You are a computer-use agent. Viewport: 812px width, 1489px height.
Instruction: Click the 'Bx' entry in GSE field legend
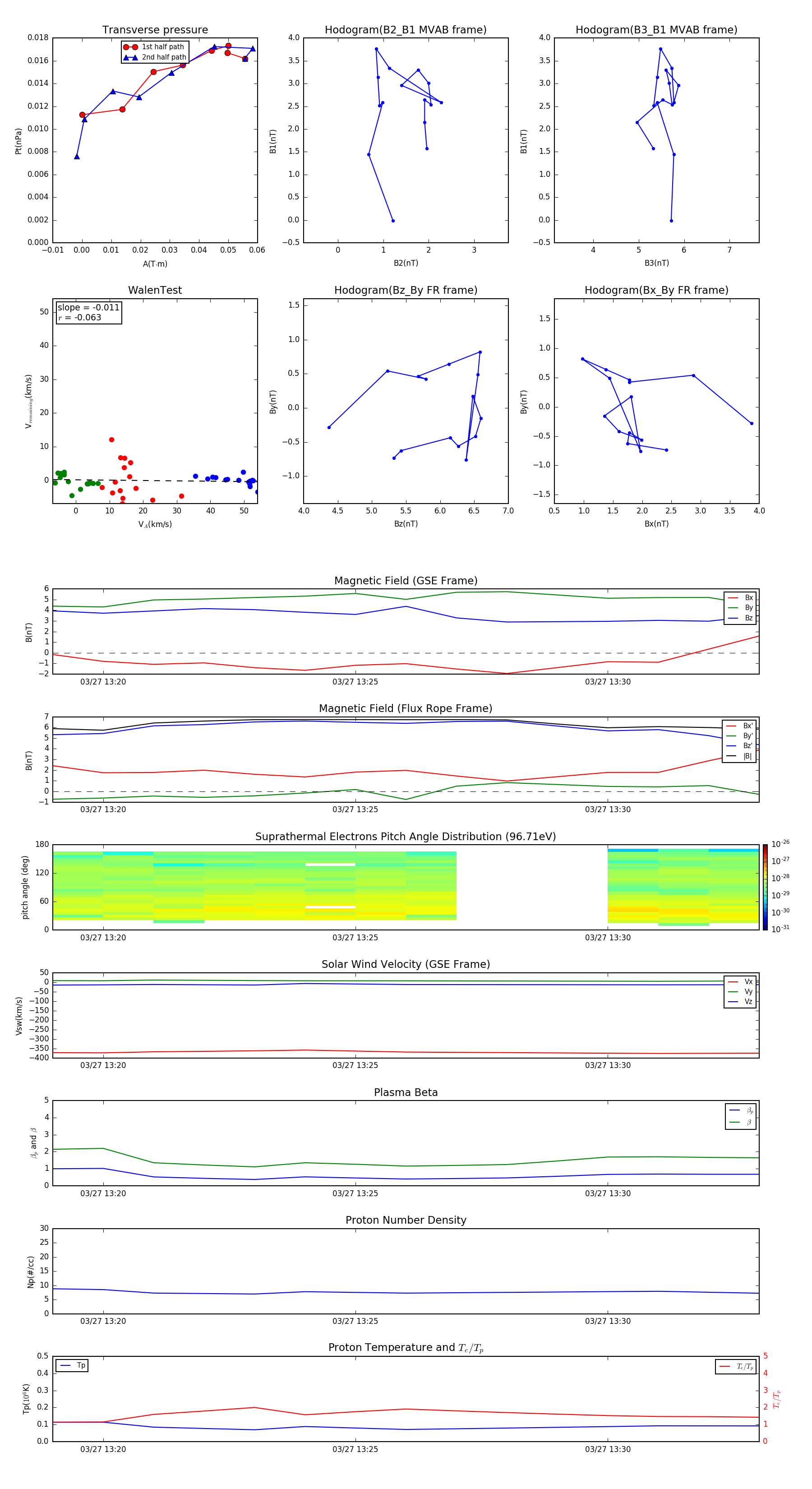click(741, 598)
